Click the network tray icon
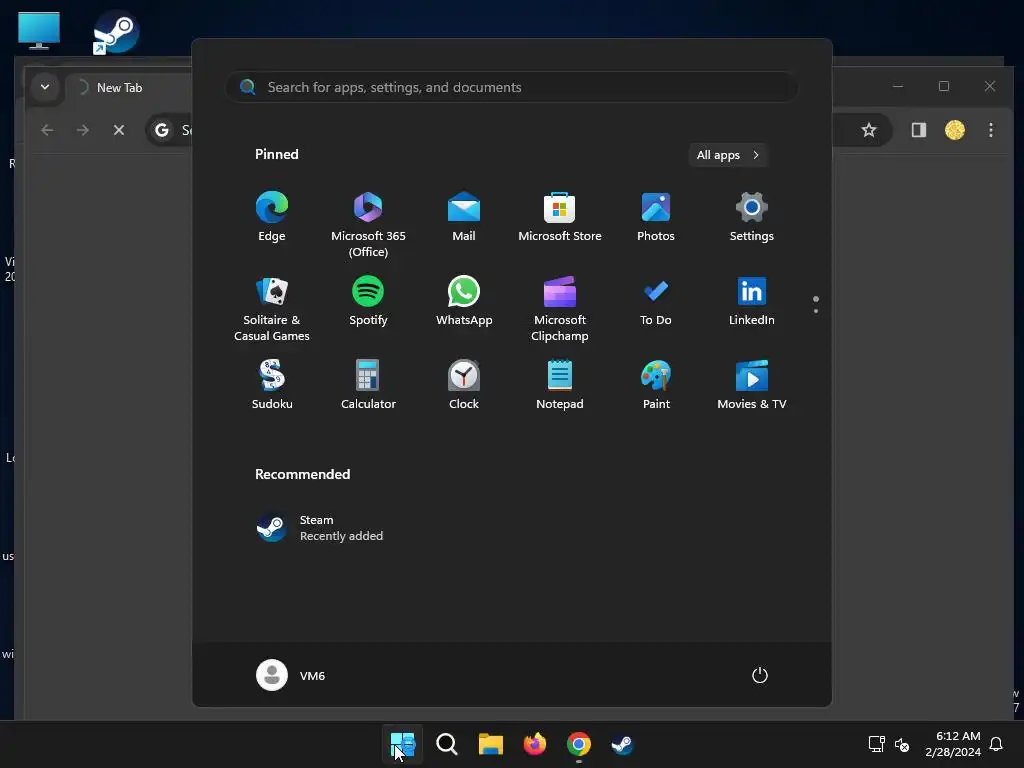This screenshot has height=768, width=1024. tap(876, 744)
